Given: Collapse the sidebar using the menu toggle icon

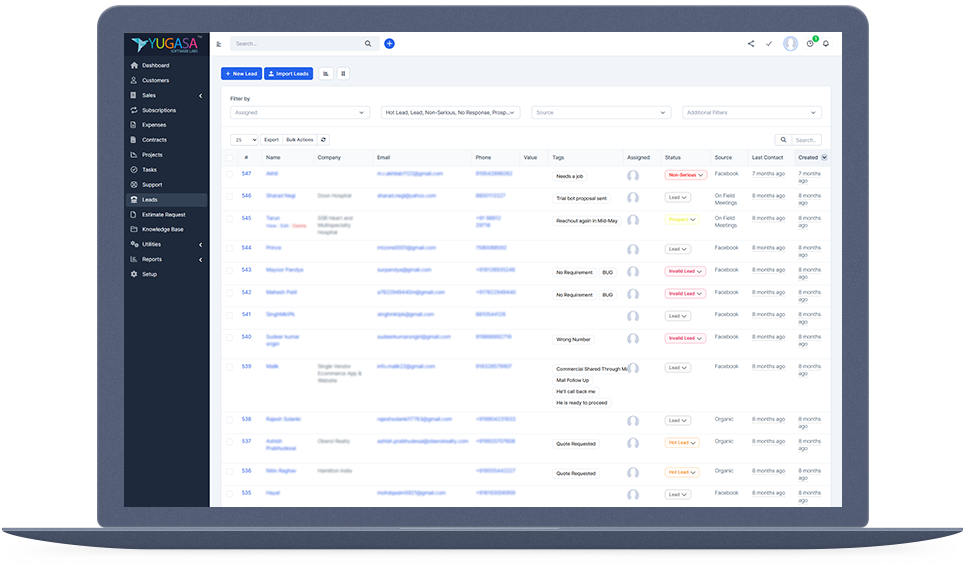Looking at the screenshot, I should coord(219,44).
